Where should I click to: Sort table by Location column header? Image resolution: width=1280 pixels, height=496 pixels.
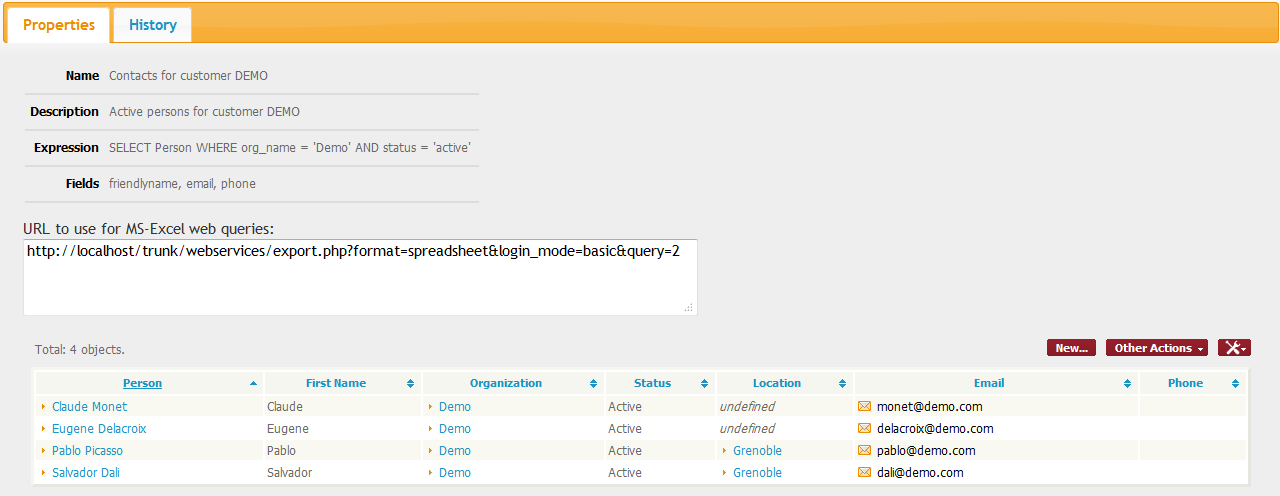776,383
